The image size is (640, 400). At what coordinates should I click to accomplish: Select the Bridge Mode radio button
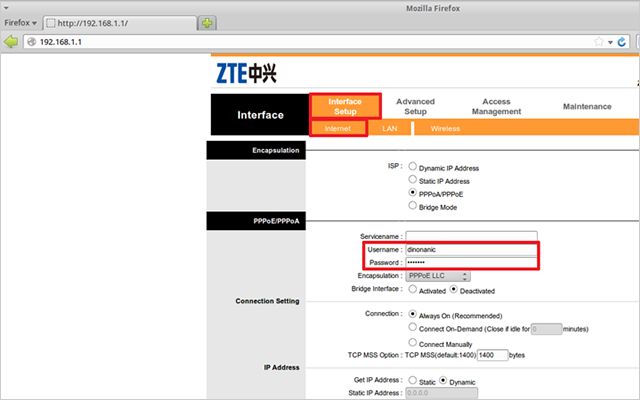point(413,206)
